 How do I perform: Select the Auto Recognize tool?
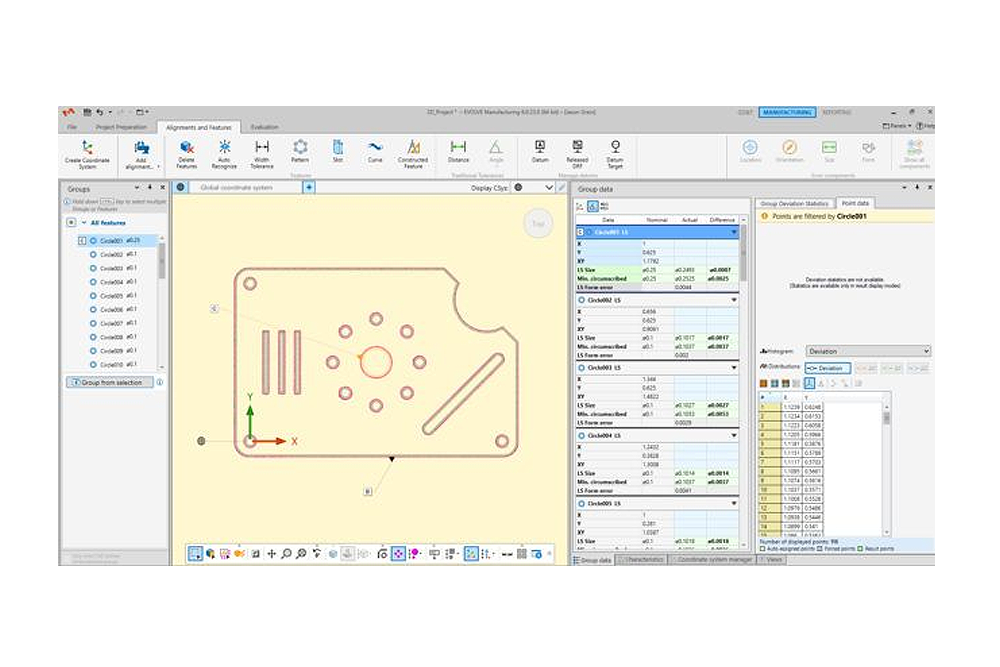coord(224,148)
